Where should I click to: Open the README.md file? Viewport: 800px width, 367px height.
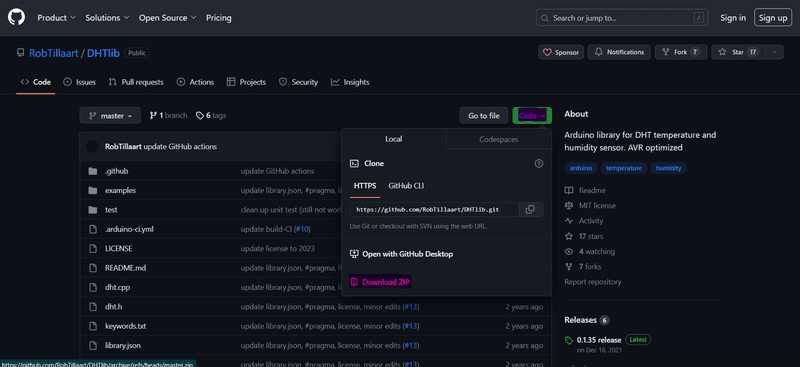[126, 268]
